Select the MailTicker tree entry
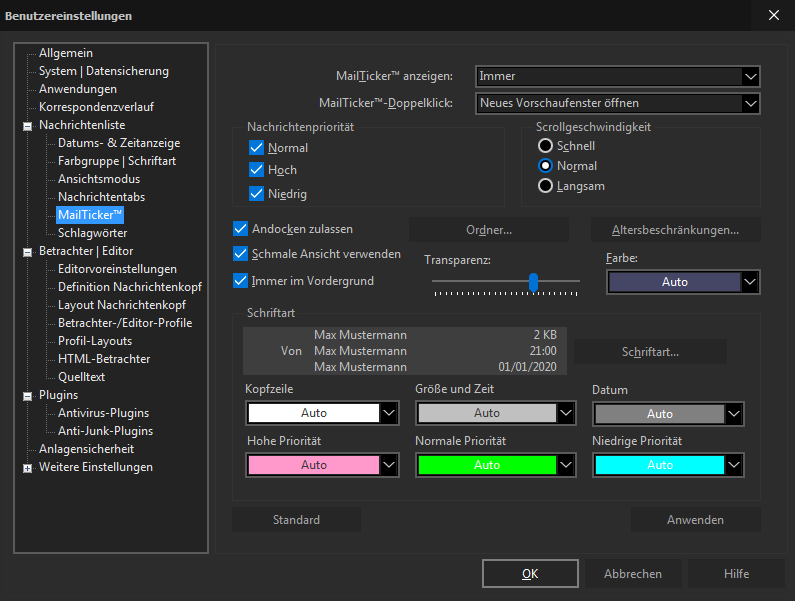Viewport: 795px width, 601px height. coord(90,215)
